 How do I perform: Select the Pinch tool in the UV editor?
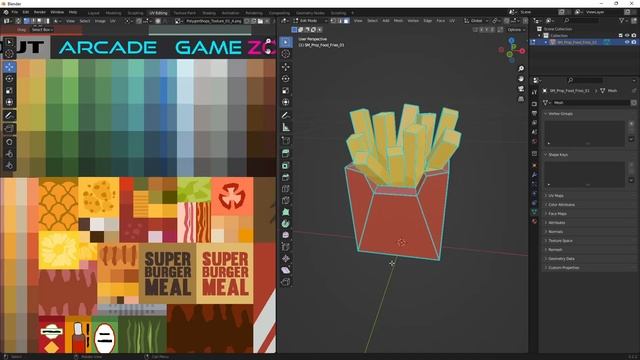[9, 165]
